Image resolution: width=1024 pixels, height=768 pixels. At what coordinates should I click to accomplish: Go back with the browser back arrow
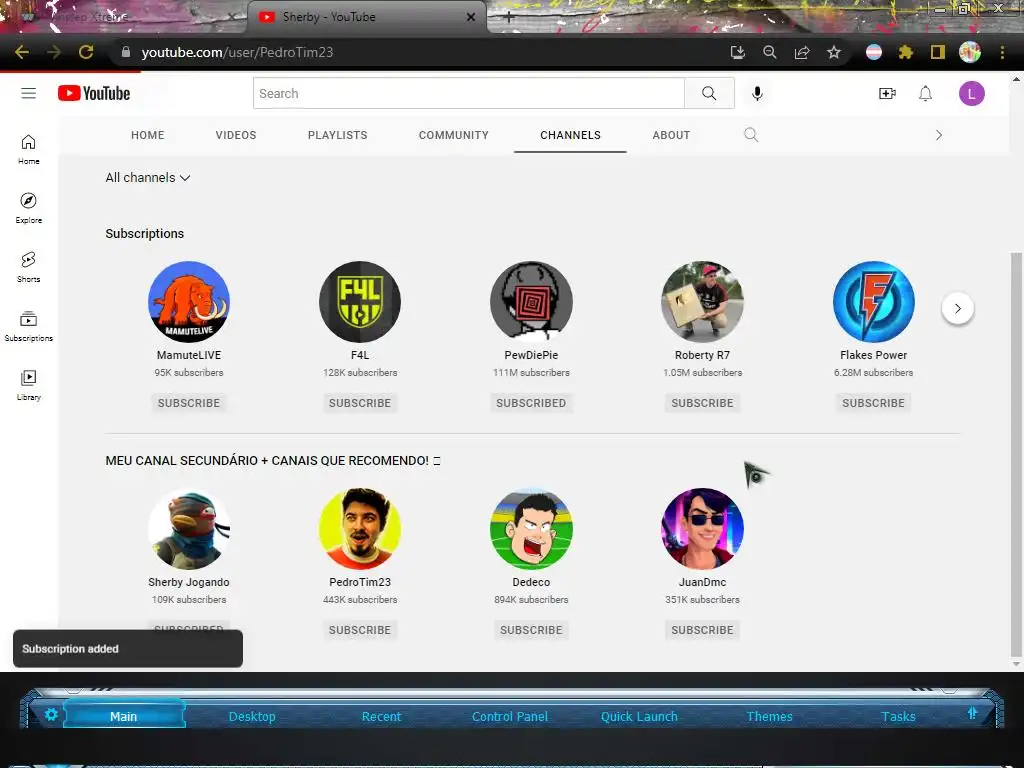pyautogui.click(x=22, y=52)
